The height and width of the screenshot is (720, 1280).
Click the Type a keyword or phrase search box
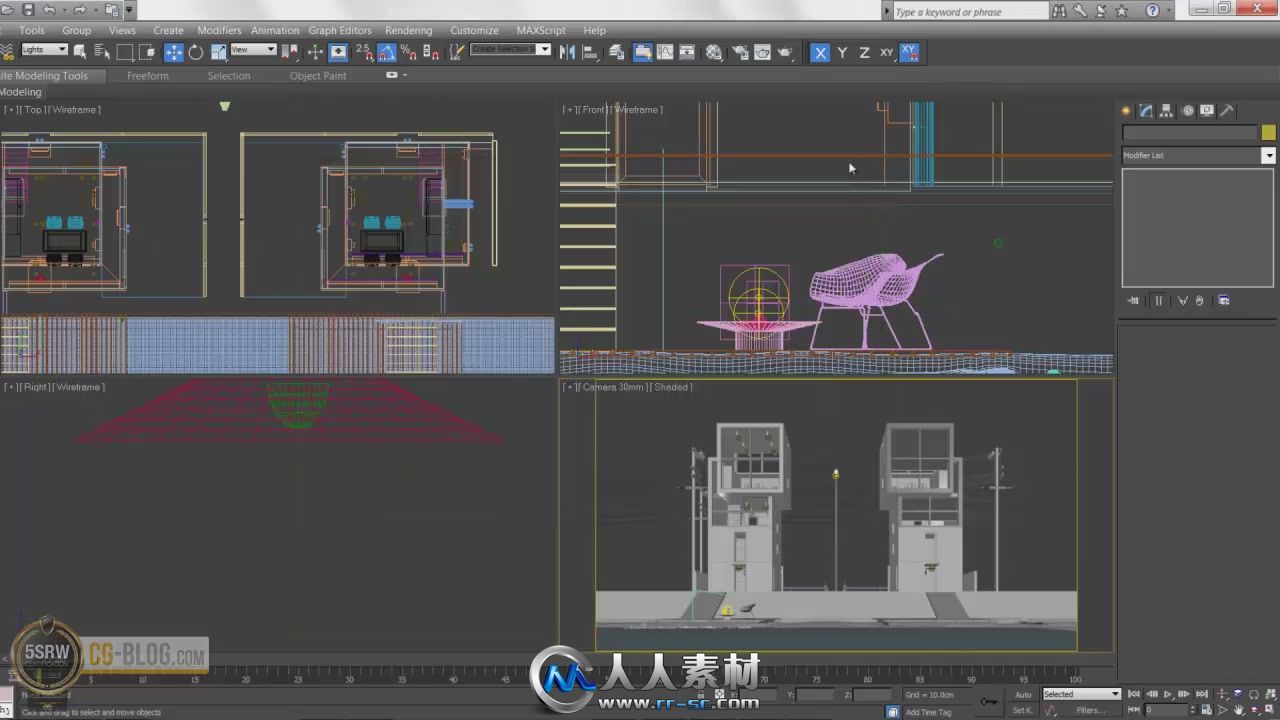point(969,12)
